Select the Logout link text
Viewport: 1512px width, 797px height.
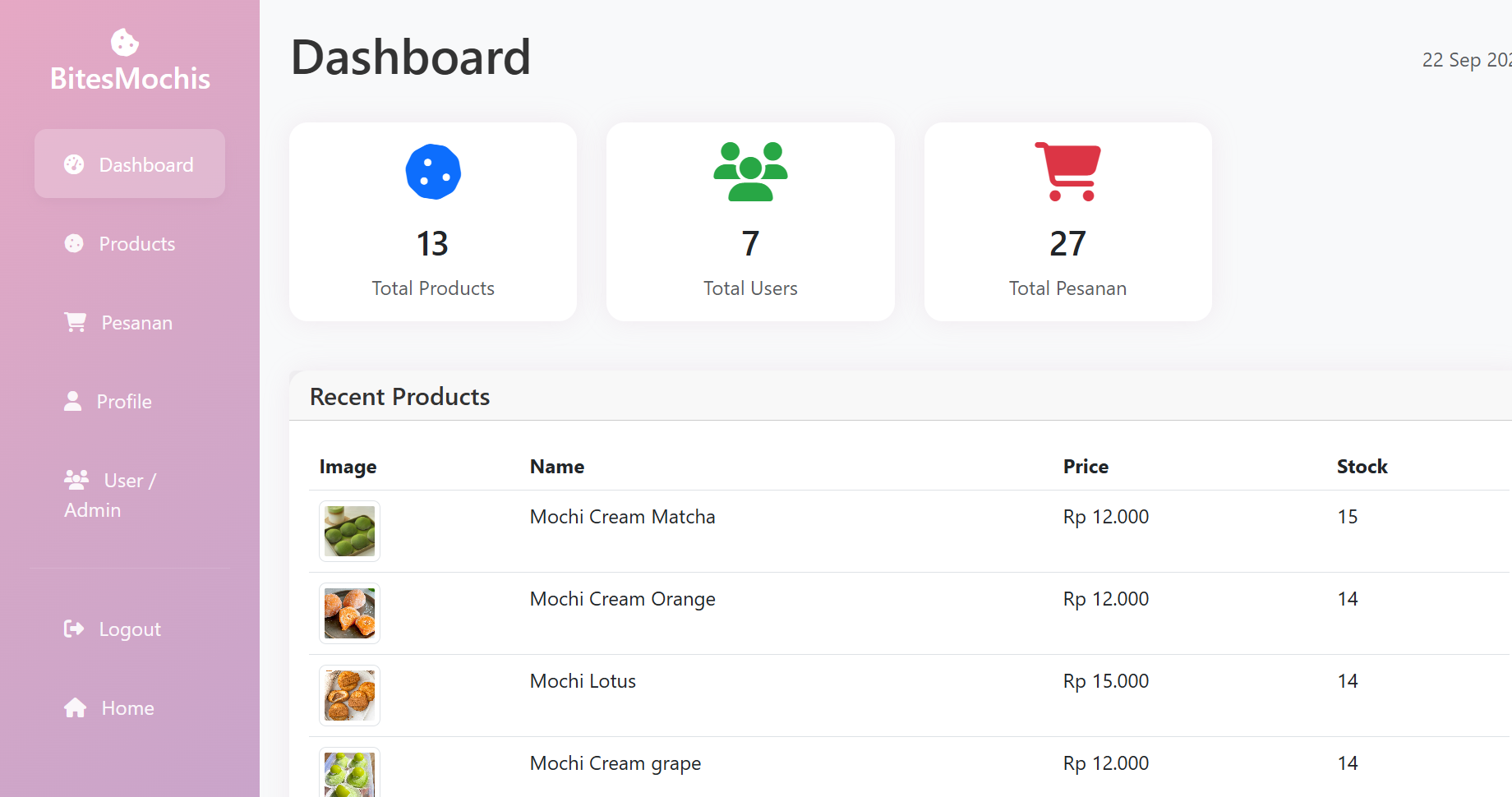point(130,629)
